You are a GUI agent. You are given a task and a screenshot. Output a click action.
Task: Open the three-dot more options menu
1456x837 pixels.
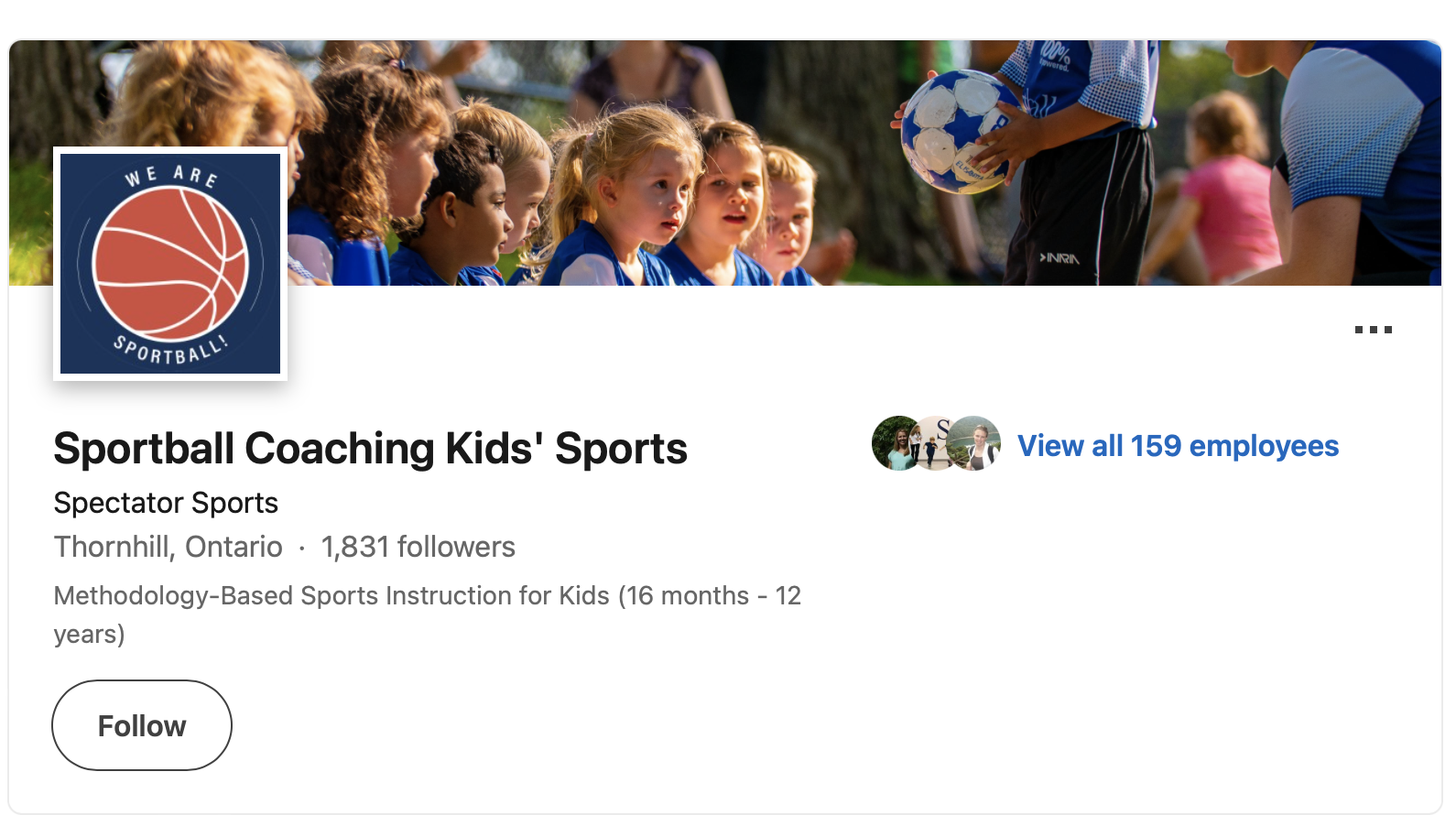(1373, 330)
